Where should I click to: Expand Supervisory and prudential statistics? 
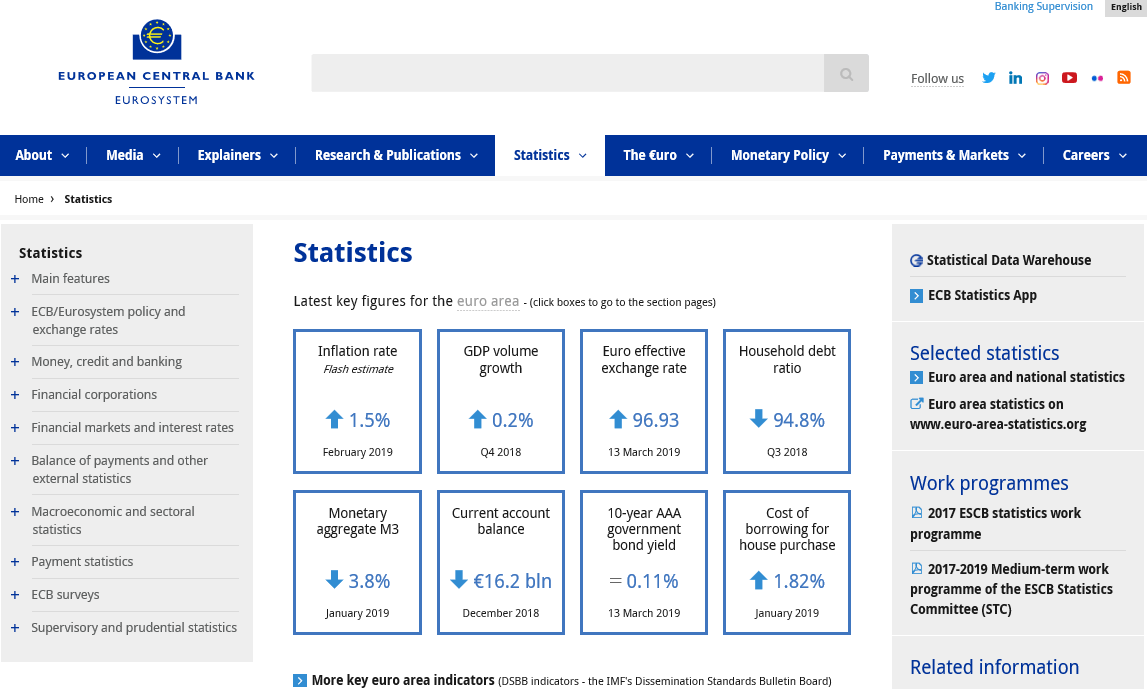point(15,628)
